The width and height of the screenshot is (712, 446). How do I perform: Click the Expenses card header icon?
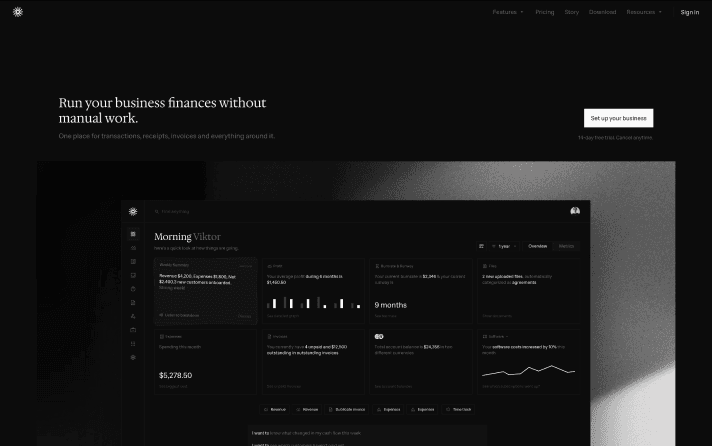[162, 337]
